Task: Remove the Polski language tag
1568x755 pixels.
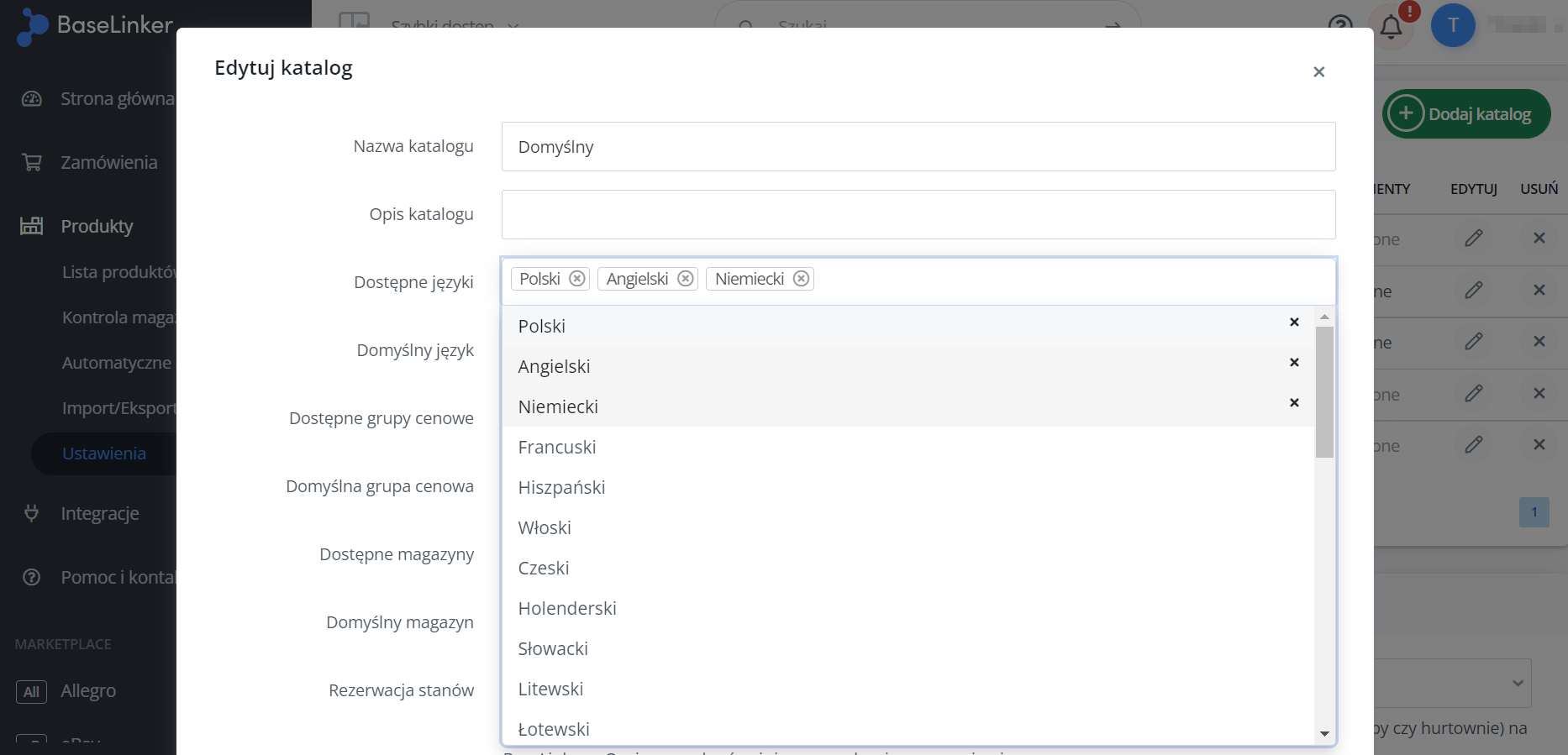Action: pos(577,279)
